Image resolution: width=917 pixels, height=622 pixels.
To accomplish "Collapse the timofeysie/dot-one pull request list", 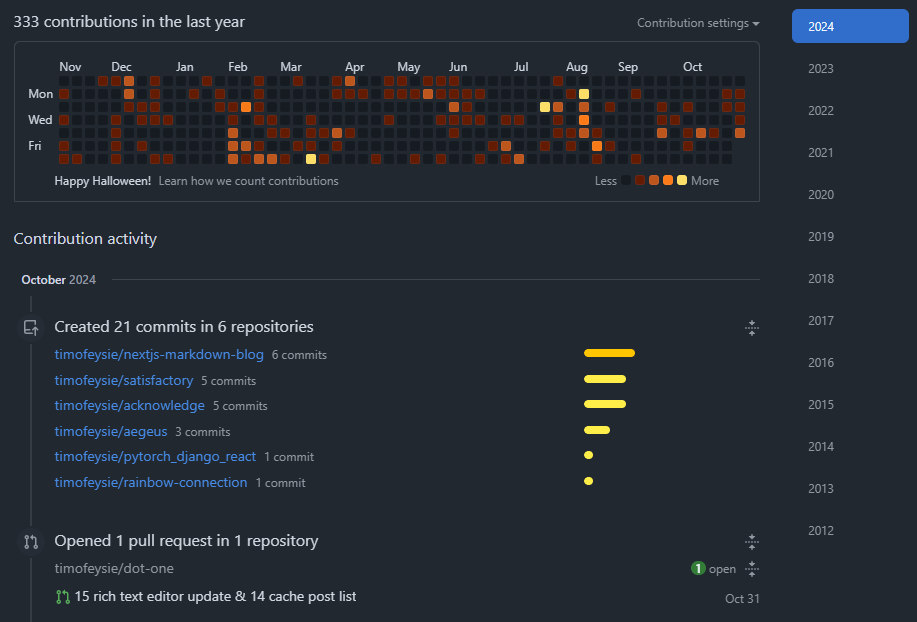I will [x=752, y=568].
